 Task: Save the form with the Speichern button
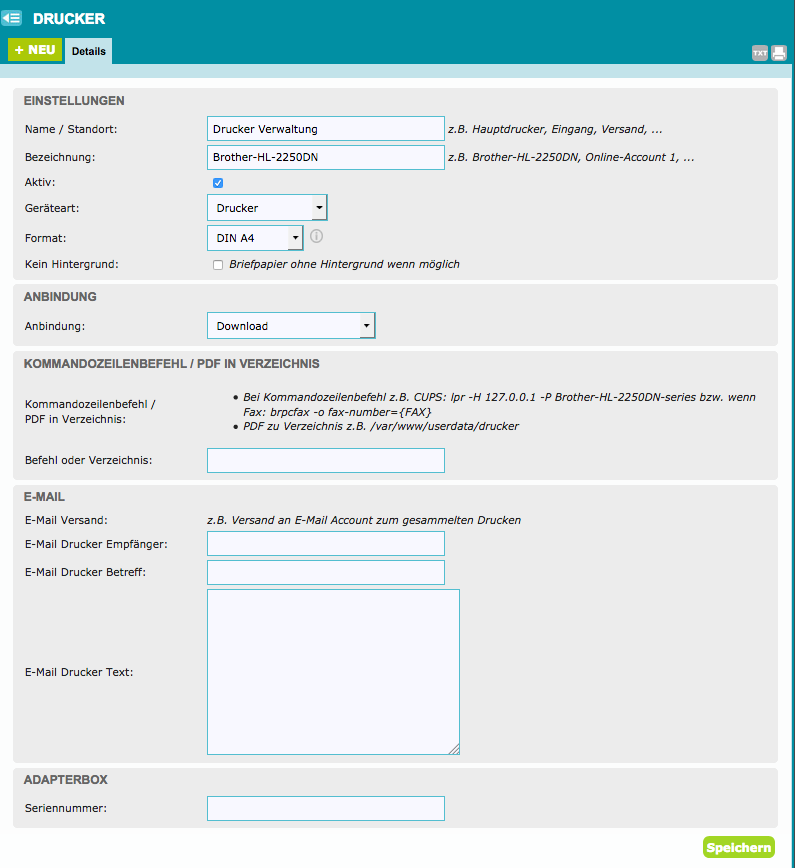point(738,847)
